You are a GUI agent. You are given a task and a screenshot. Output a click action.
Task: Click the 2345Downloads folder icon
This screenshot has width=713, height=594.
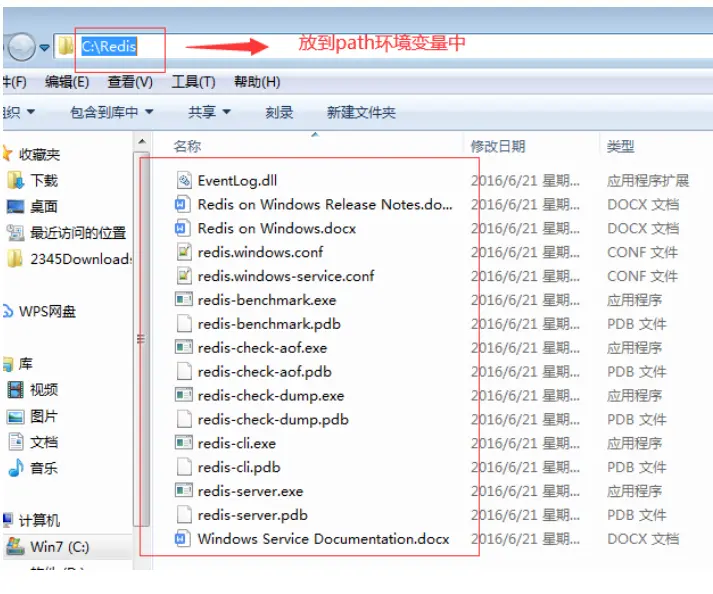tap(15, 259)
